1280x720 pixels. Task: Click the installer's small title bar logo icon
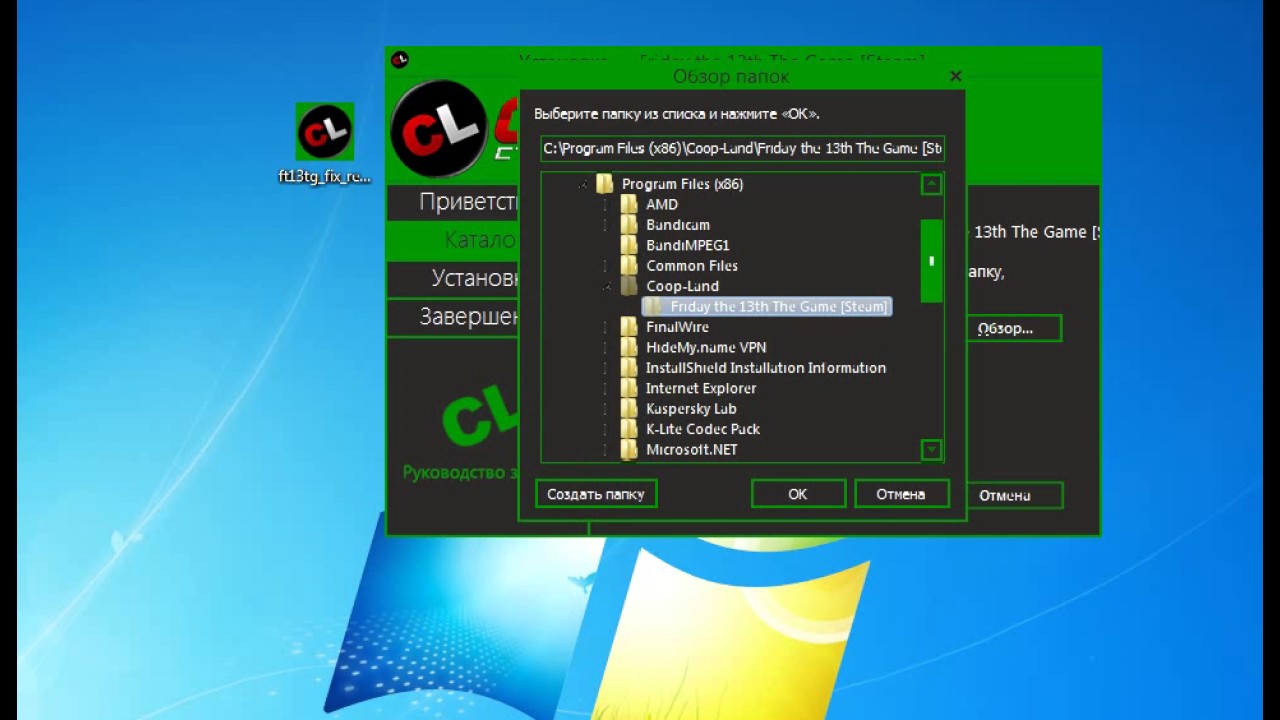point(400,60)
